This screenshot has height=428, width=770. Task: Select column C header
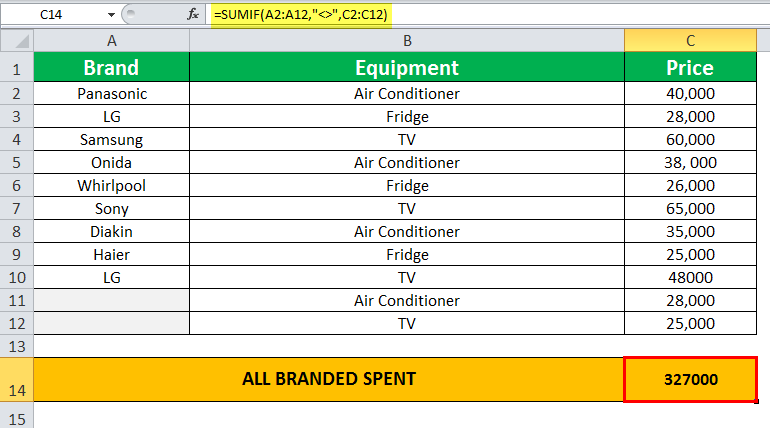click(x=690, y=41)
